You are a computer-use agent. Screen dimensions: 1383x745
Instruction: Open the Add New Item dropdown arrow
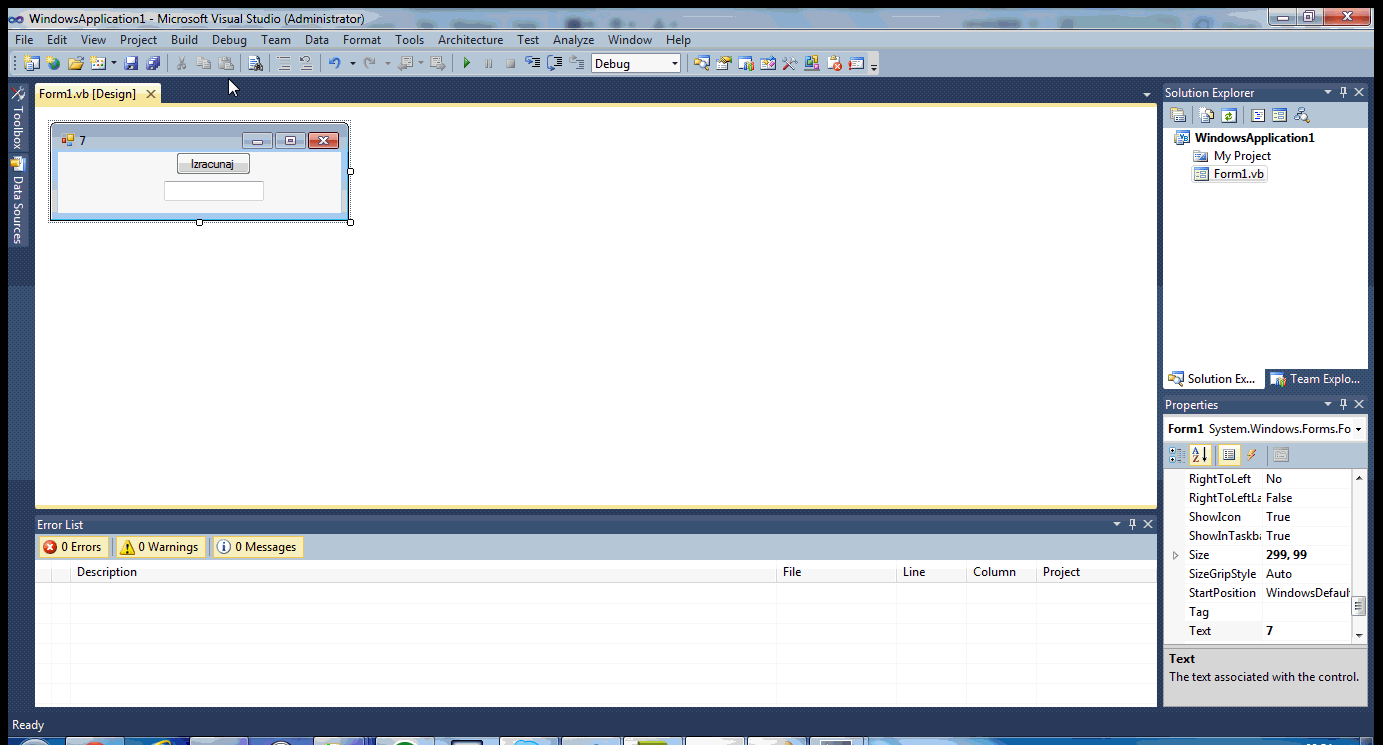114,64
